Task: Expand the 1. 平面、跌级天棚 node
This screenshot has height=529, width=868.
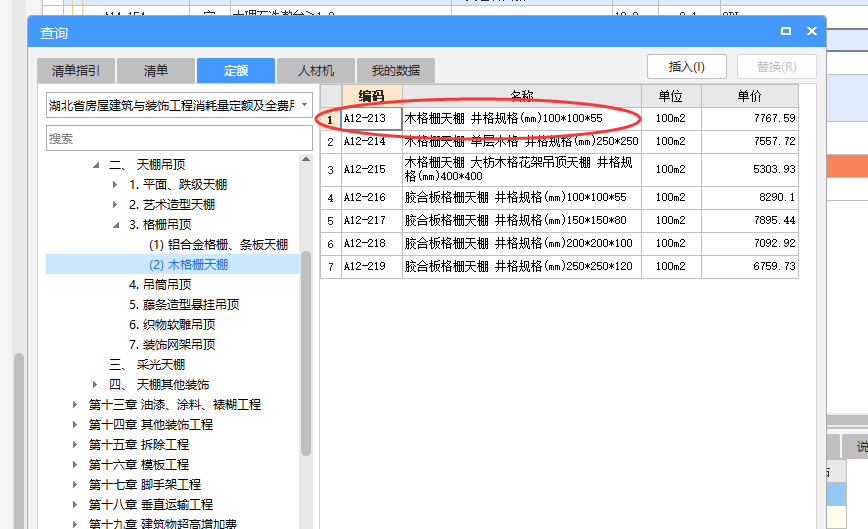Action: coord(115,184)
